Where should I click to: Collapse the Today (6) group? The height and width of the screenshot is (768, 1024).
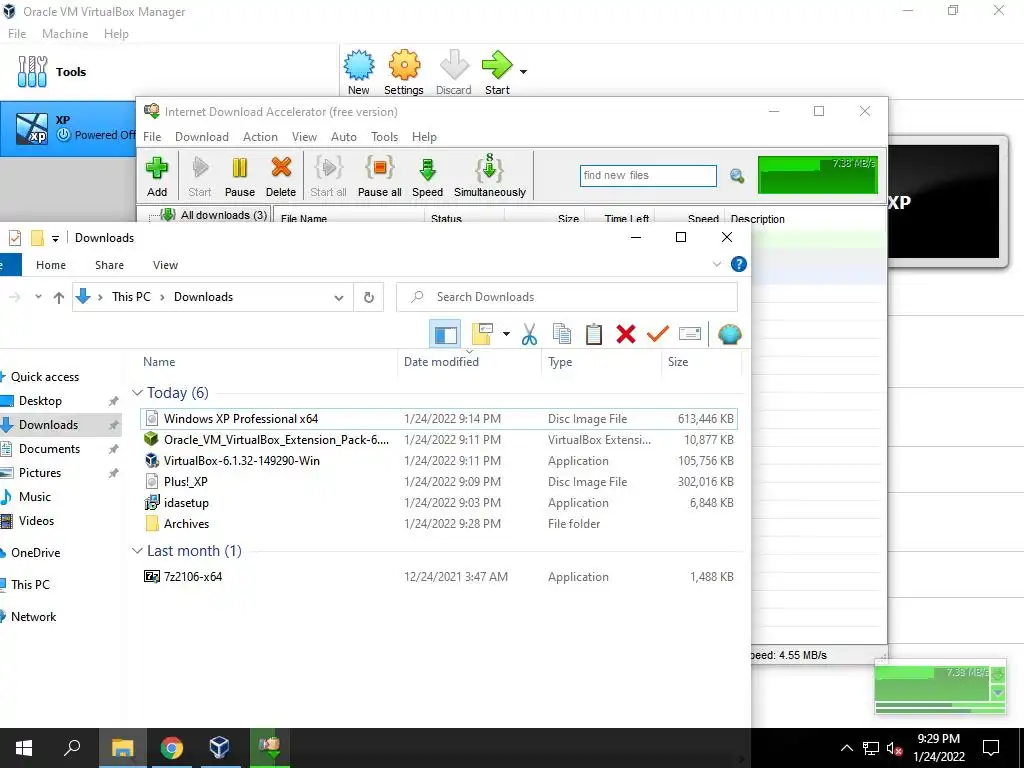(137, 392)
